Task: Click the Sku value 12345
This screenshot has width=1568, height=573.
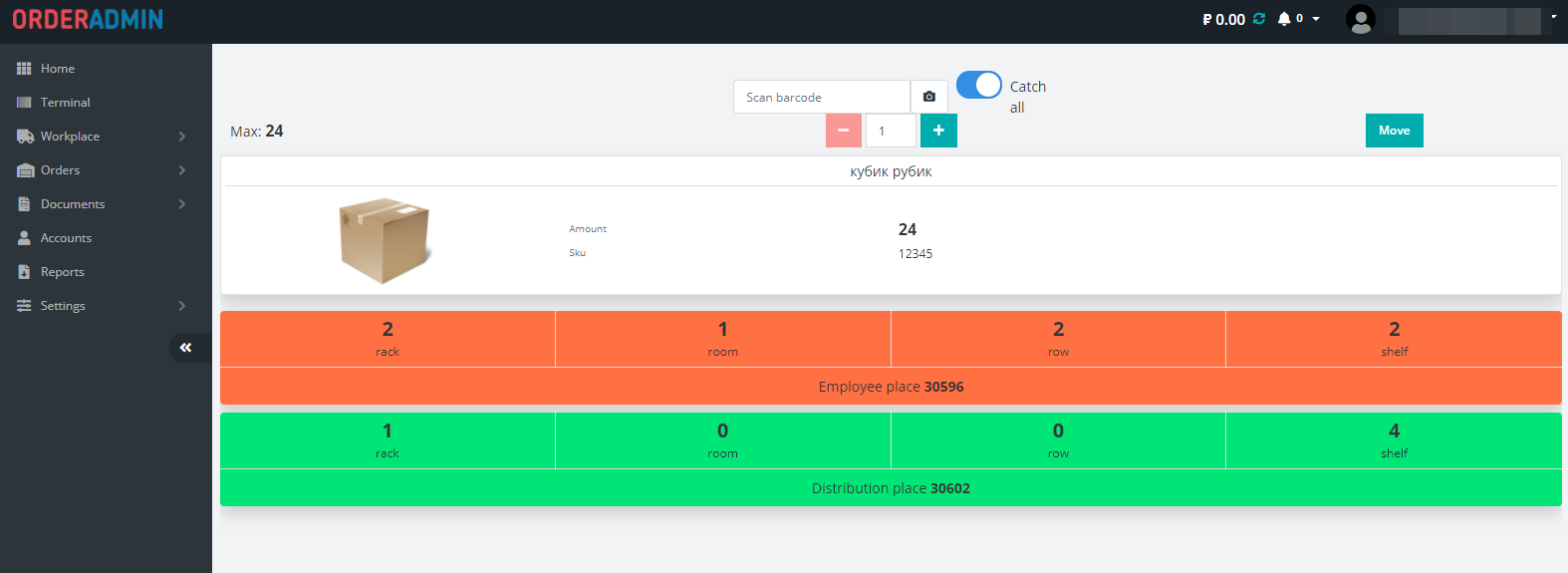Action: [x=915, y=254]
